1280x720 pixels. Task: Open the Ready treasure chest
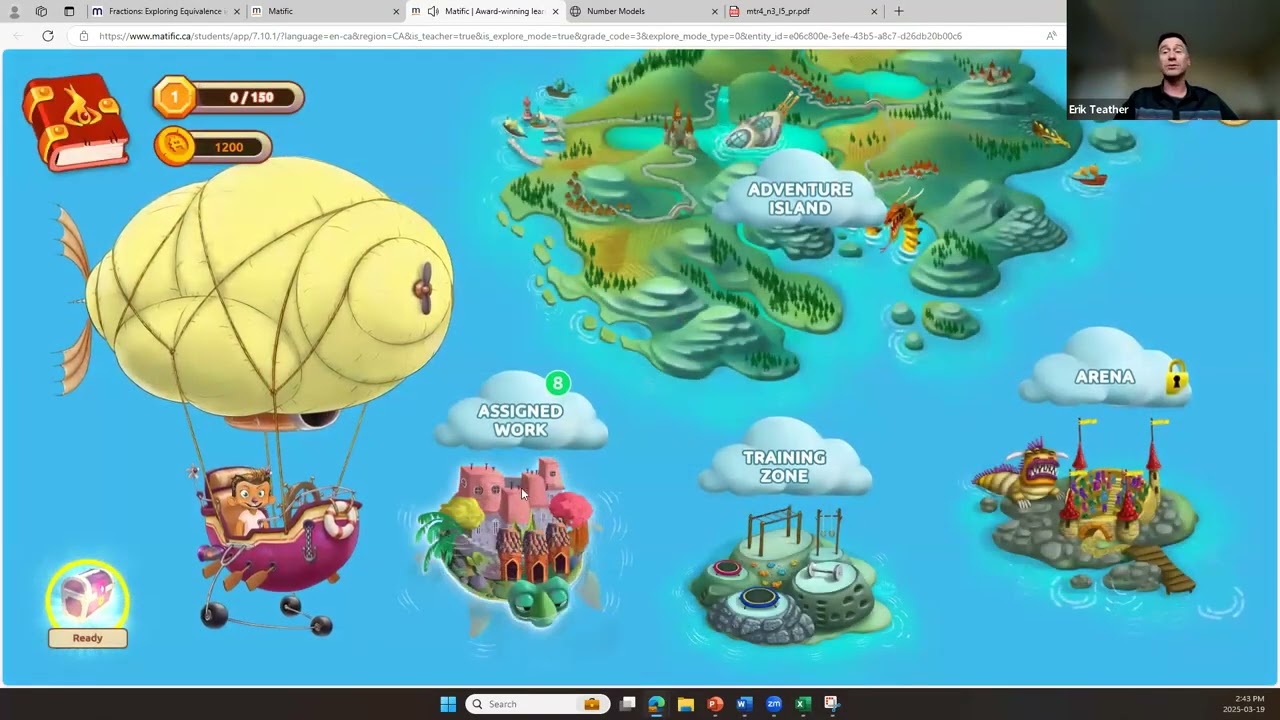coord(88,593)
